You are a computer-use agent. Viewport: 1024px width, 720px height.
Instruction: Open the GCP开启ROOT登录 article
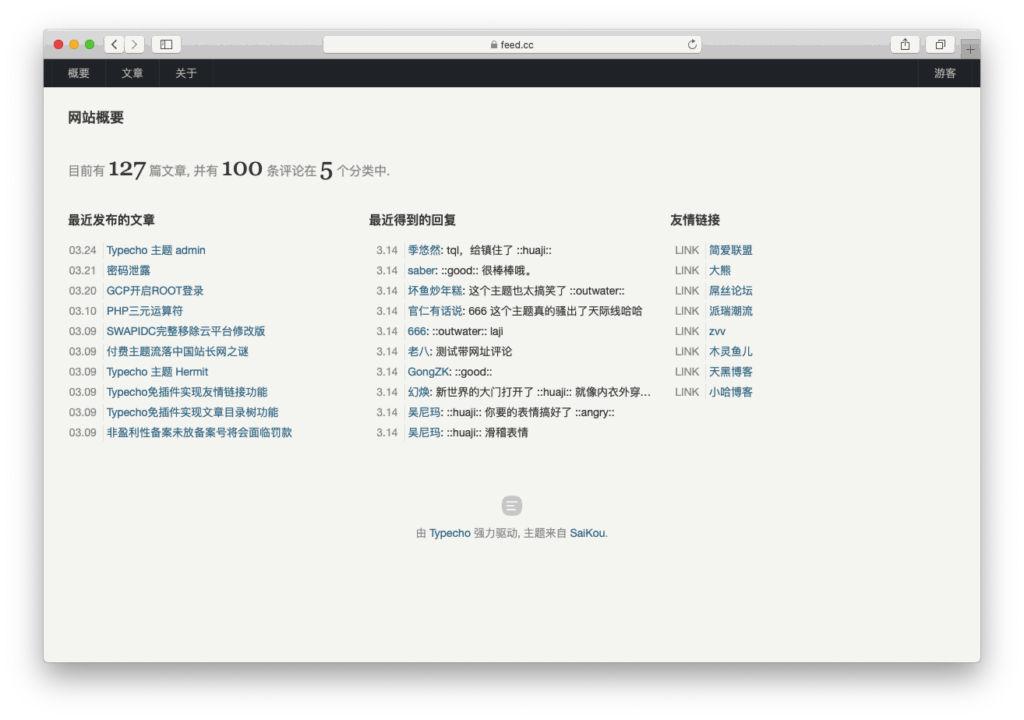click(155, 290)
